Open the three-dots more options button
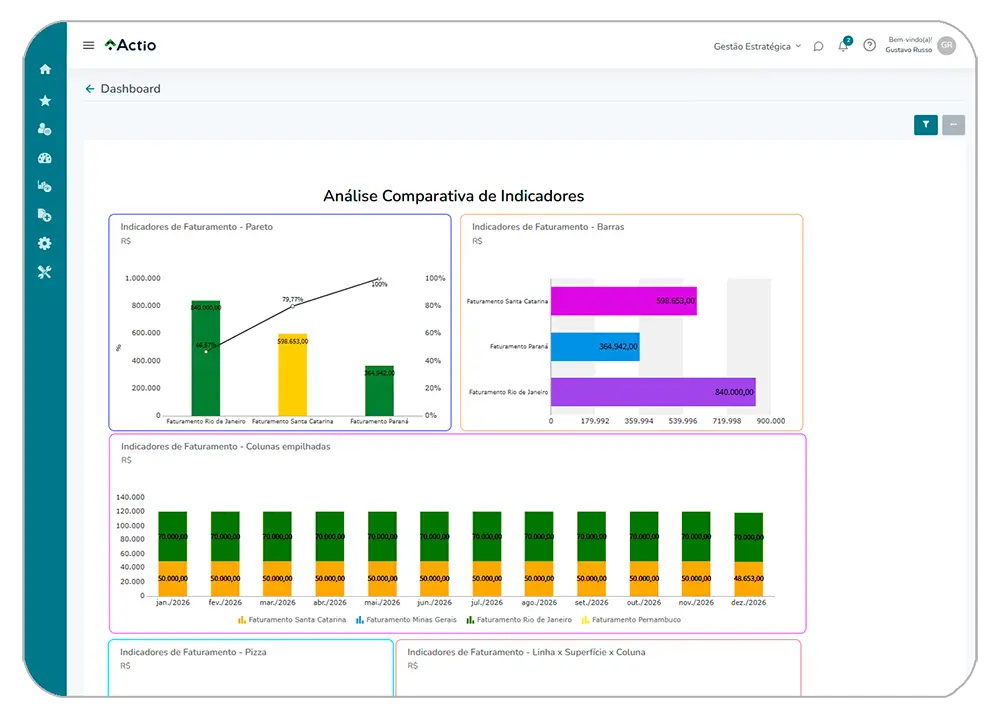Image resolution: width=1000 pixels, height=718 pixels. tap(953, 125)
